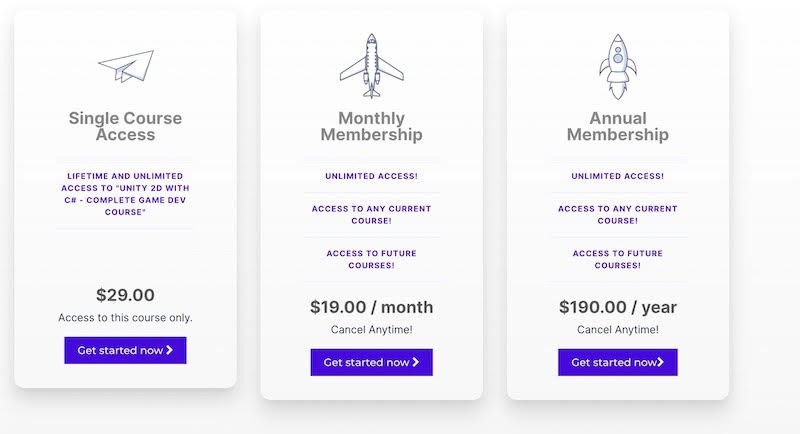Click chevron arrow on Annual Membership button
Viewport: 800px width, 434px height.
click(661, 362)
